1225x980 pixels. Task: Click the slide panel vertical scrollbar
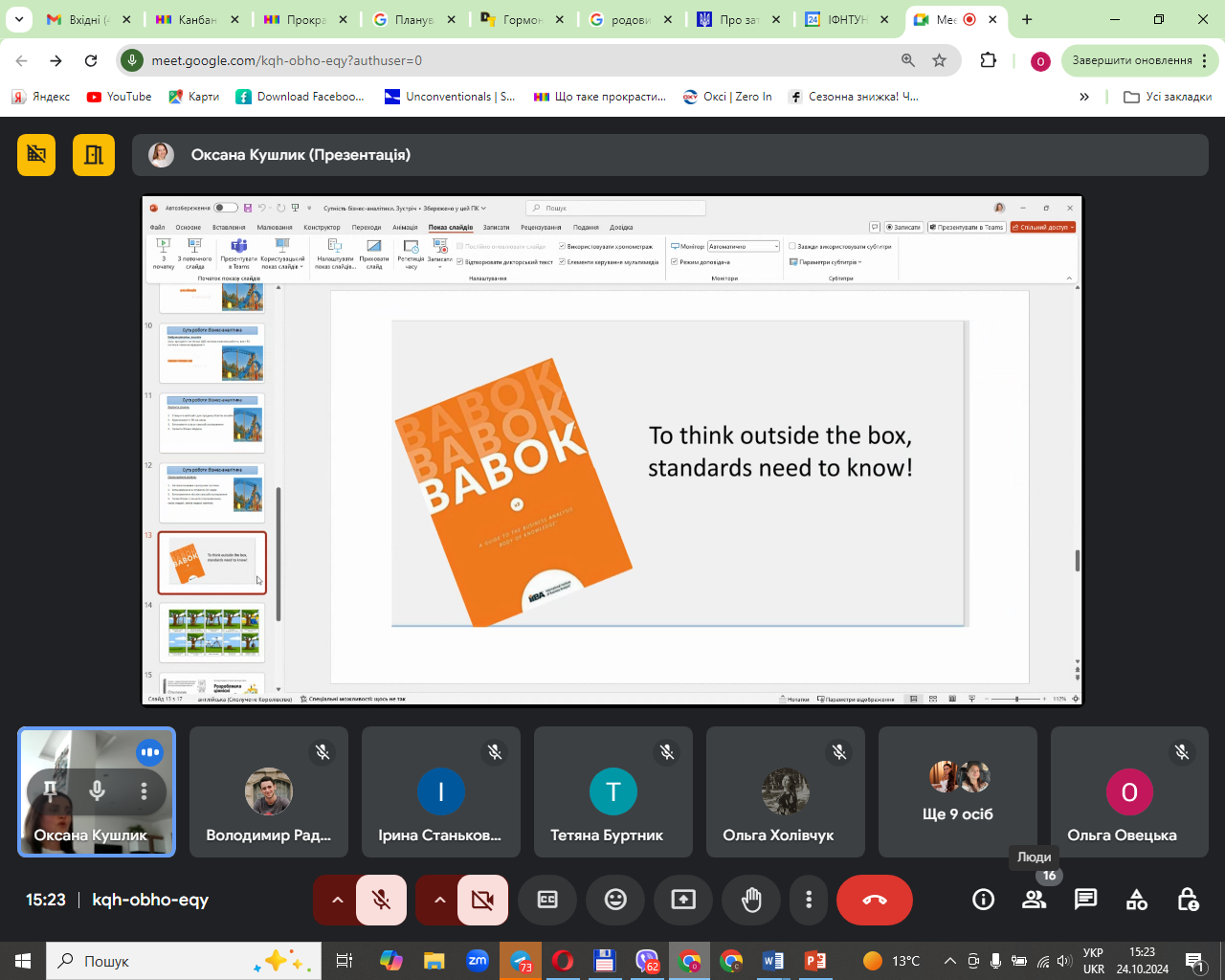click(x=278, y=553)
